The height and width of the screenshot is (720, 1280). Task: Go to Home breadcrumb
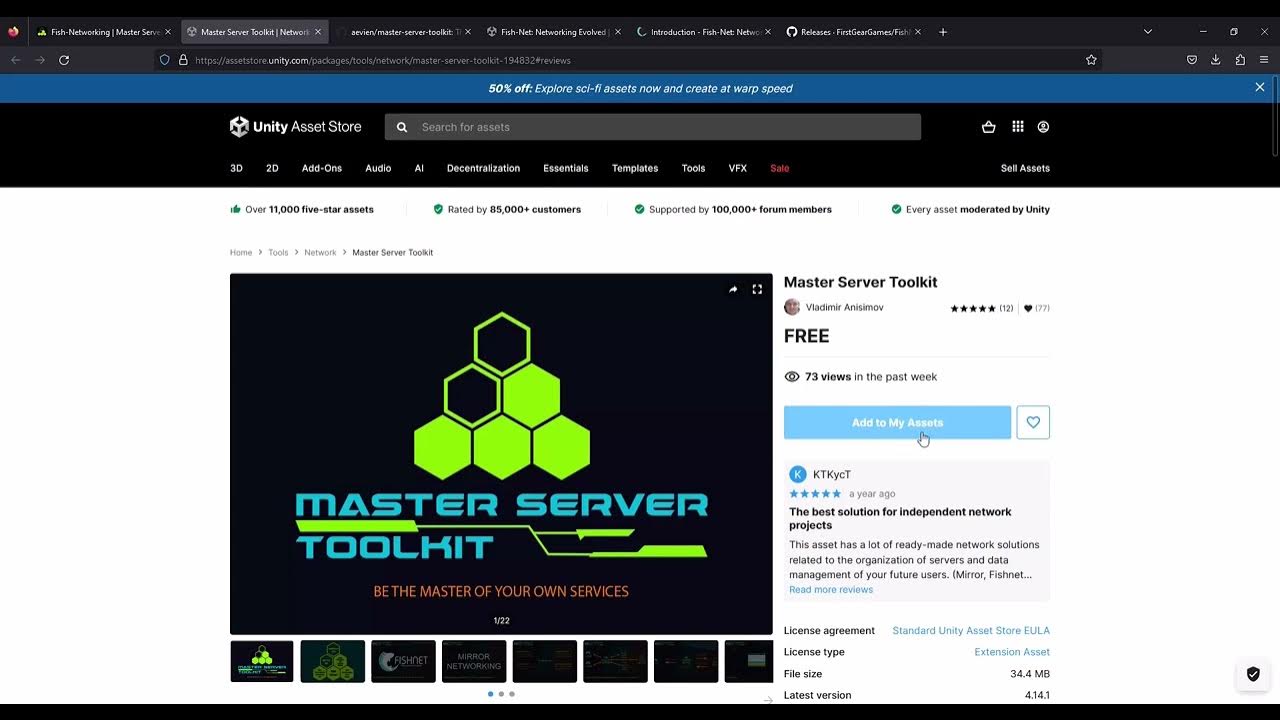tap(241, 253)
